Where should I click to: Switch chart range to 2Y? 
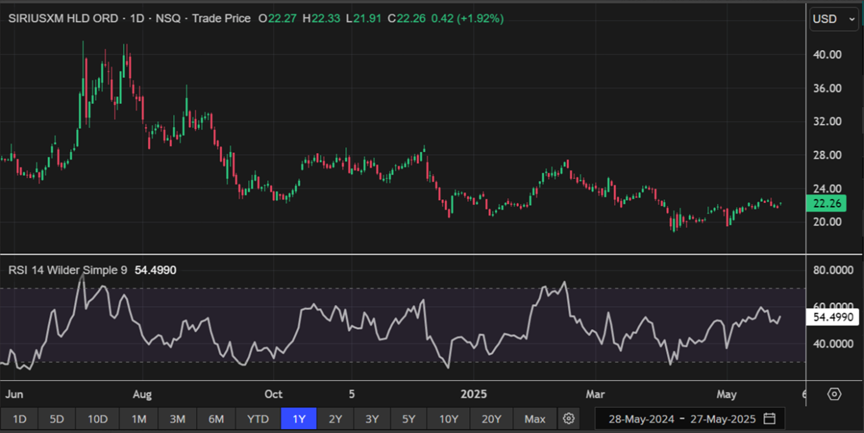point(335,418)
